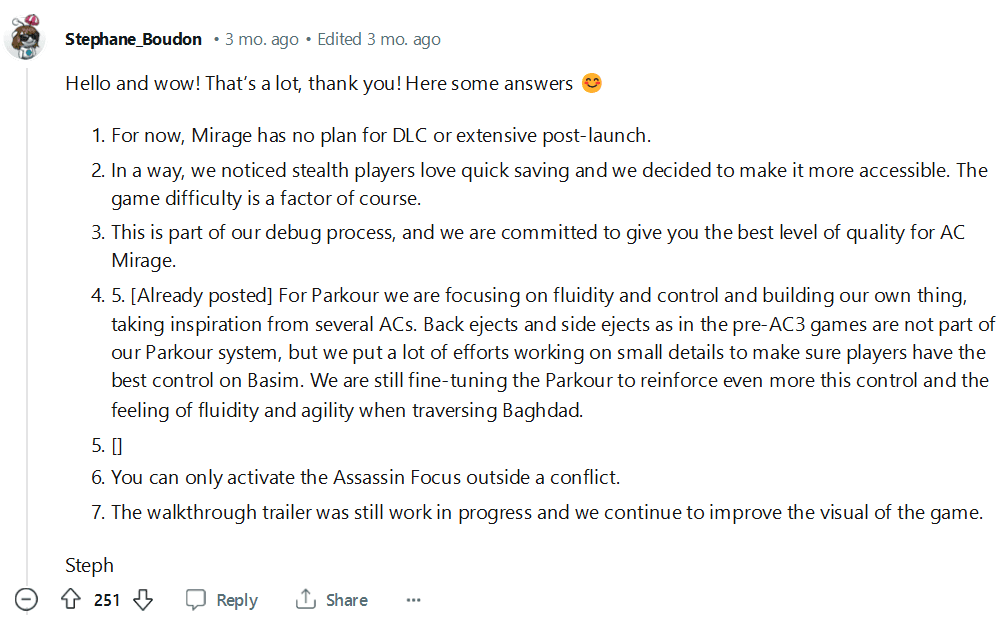
Task: Click the "3 mo. ago" post timestamp
Action: [262, 39]
